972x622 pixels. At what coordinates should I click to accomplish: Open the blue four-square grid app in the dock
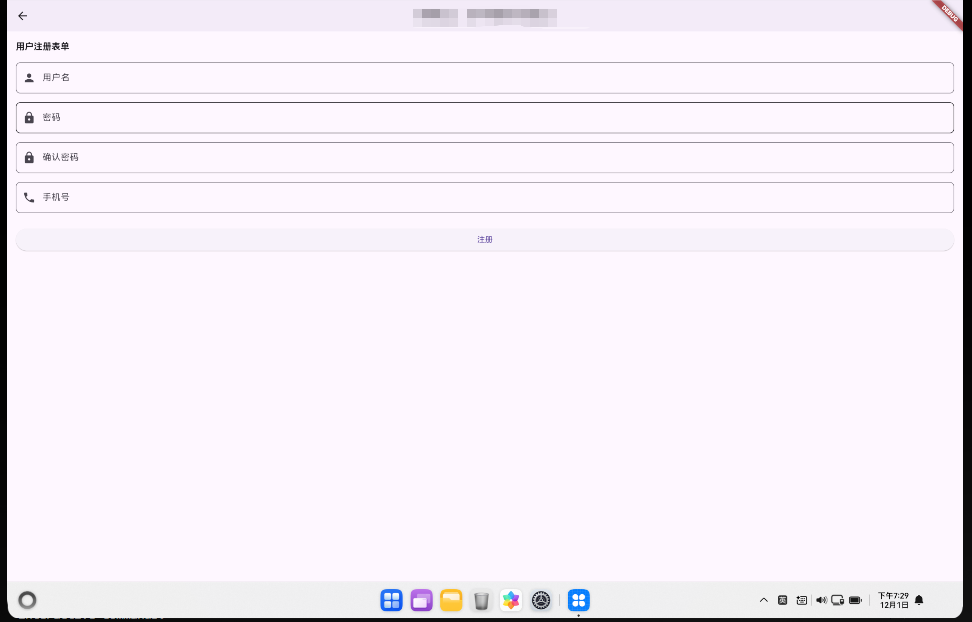tap(392, 600)
